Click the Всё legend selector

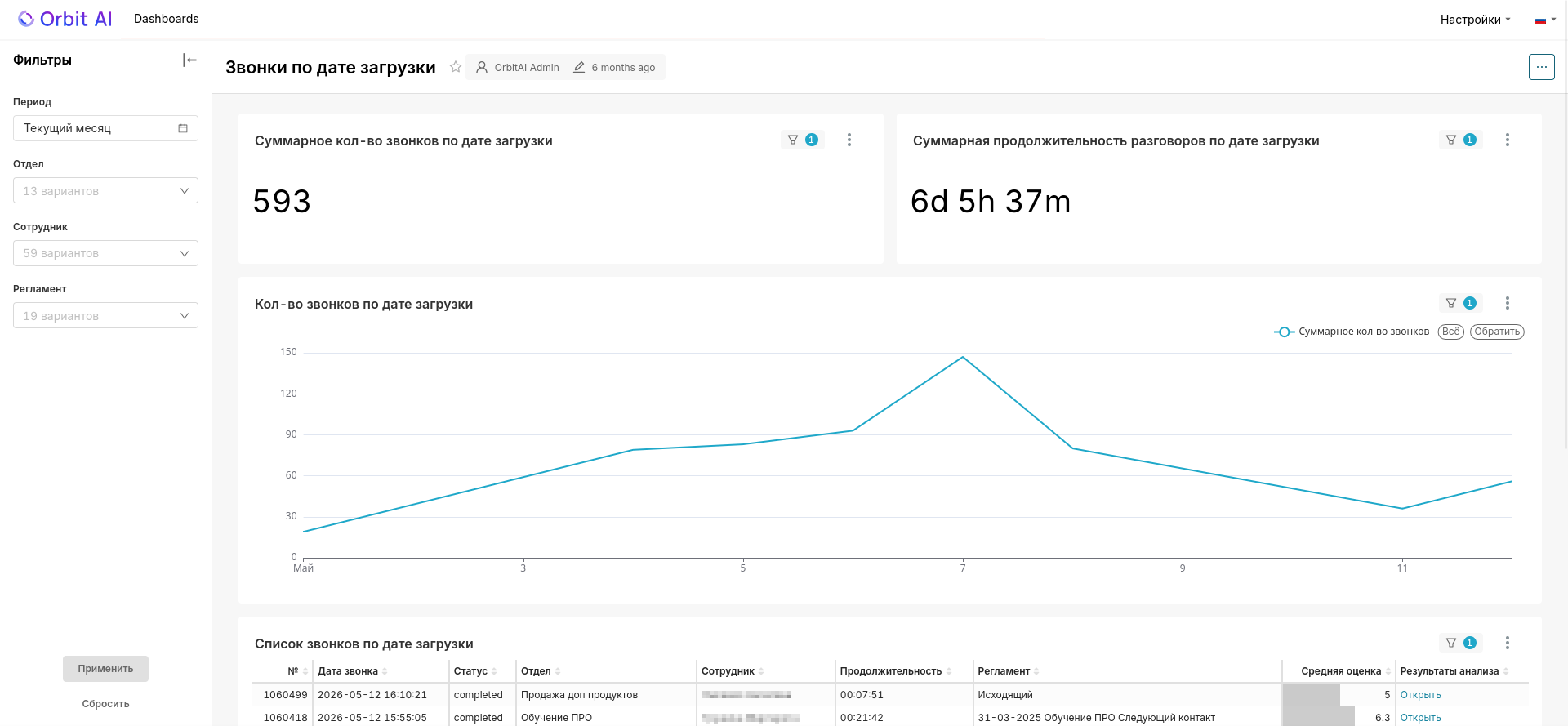1451,332
